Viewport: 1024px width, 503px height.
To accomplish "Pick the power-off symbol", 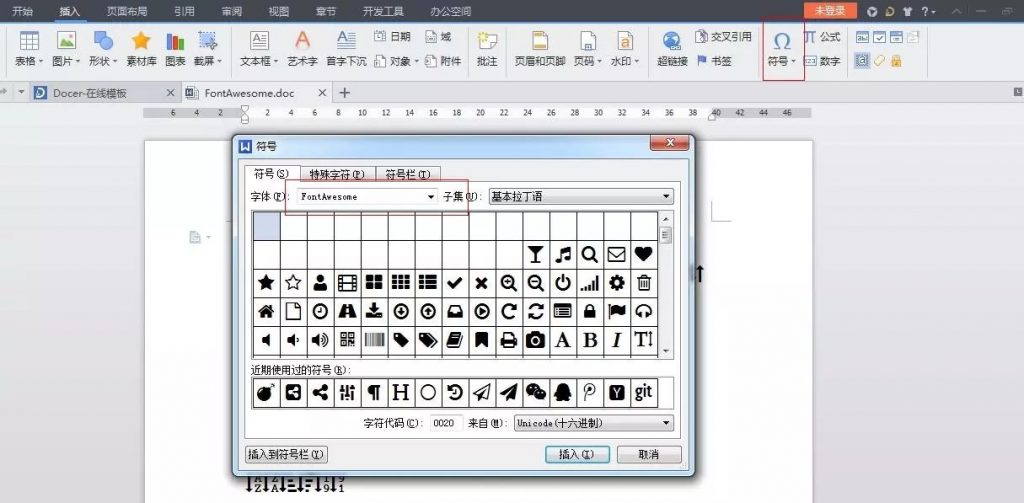I will 562,282.
